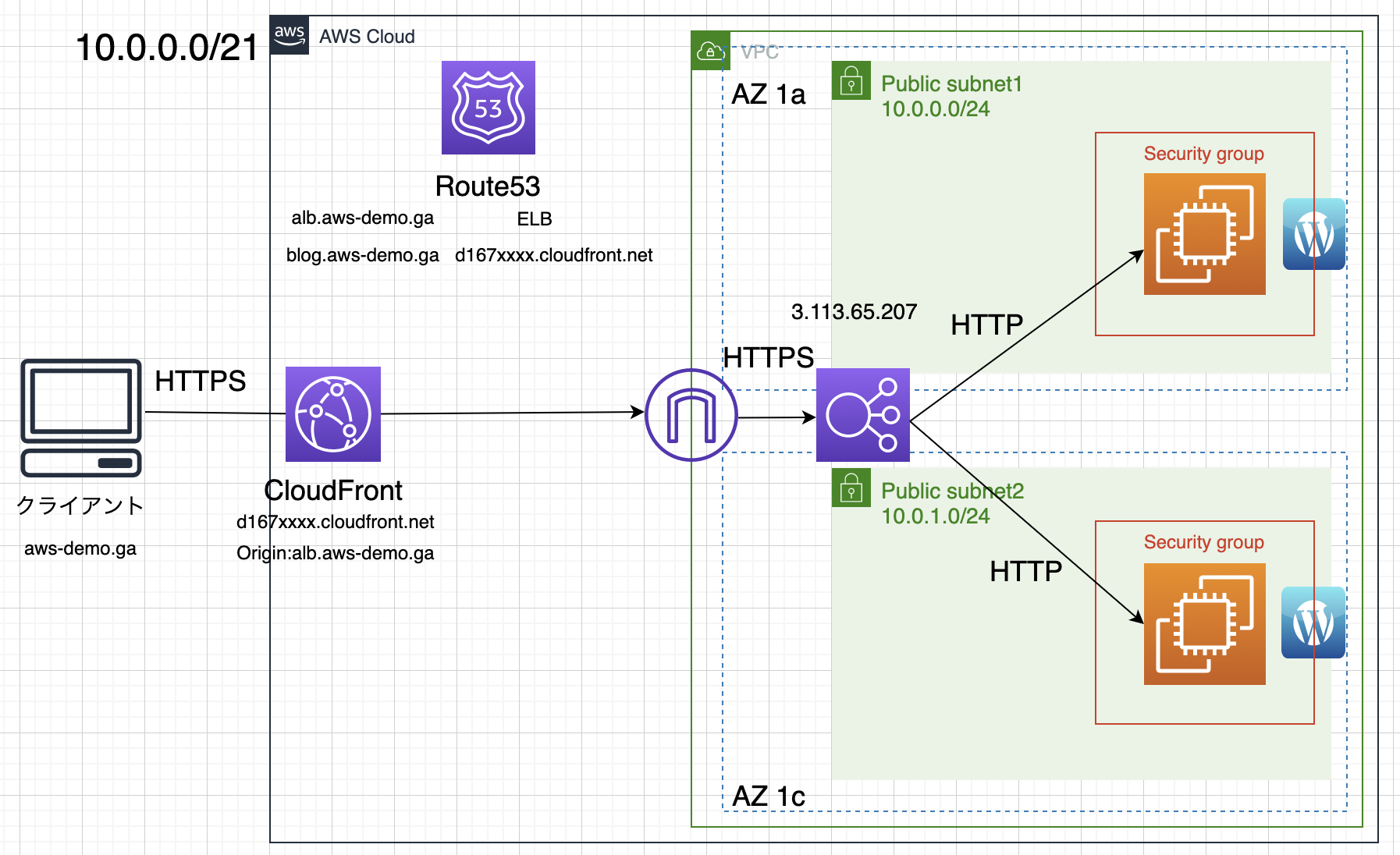This screenshot has width=1400, height=855.
Task: Select the 10.0.0.0/21 text label
Action: coord(167,48)
